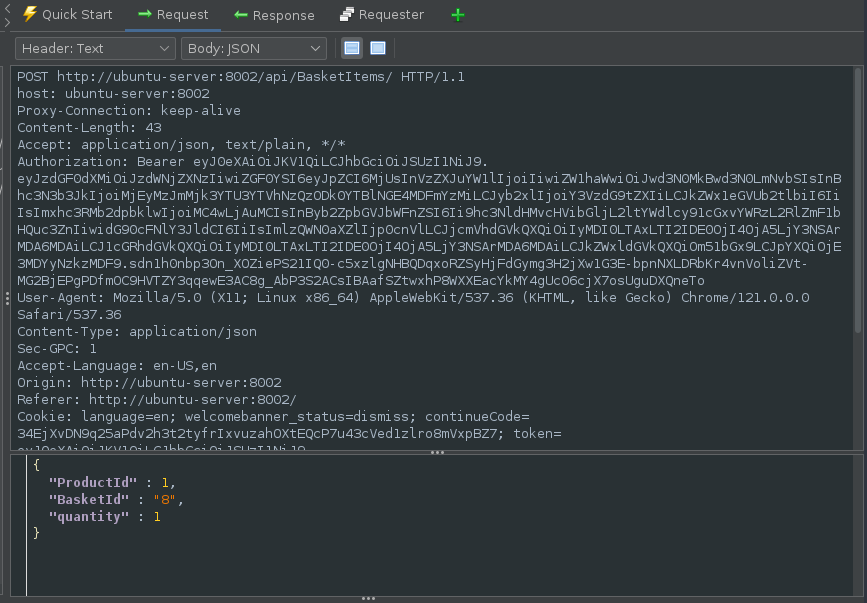Click the Referer header line
Image resolution: width=867 pixels, height=603 pixels.
click(157, 400)
